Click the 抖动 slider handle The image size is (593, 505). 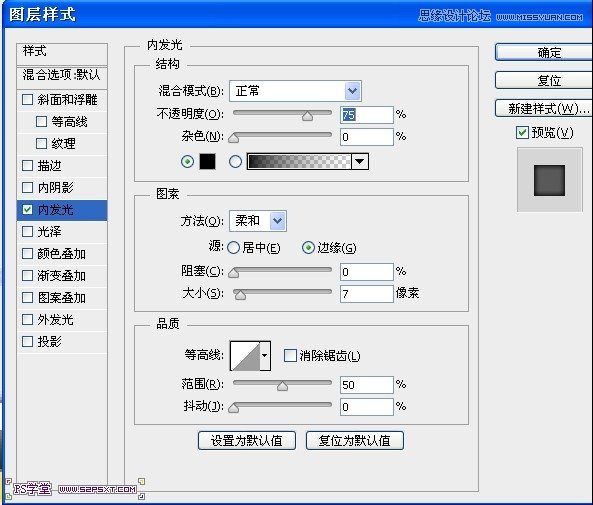pyautogui.click(x=234, y=408)
